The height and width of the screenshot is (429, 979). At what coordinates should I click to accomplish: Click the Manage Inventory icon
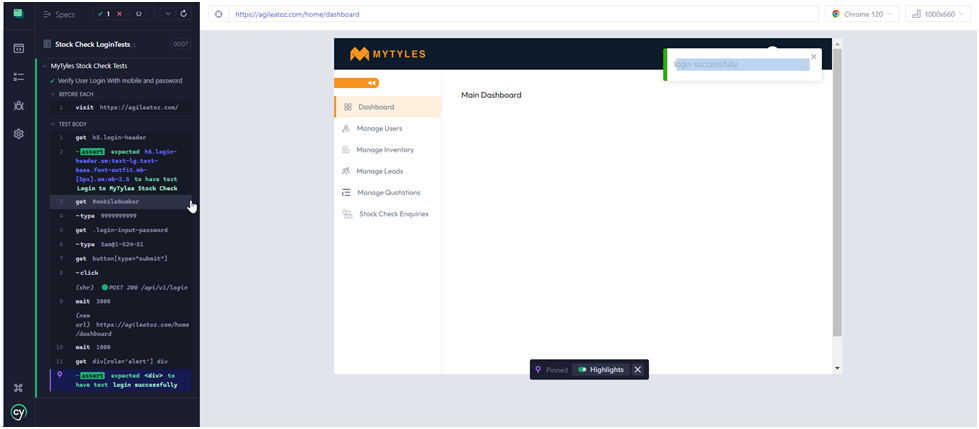coord(346,150)
